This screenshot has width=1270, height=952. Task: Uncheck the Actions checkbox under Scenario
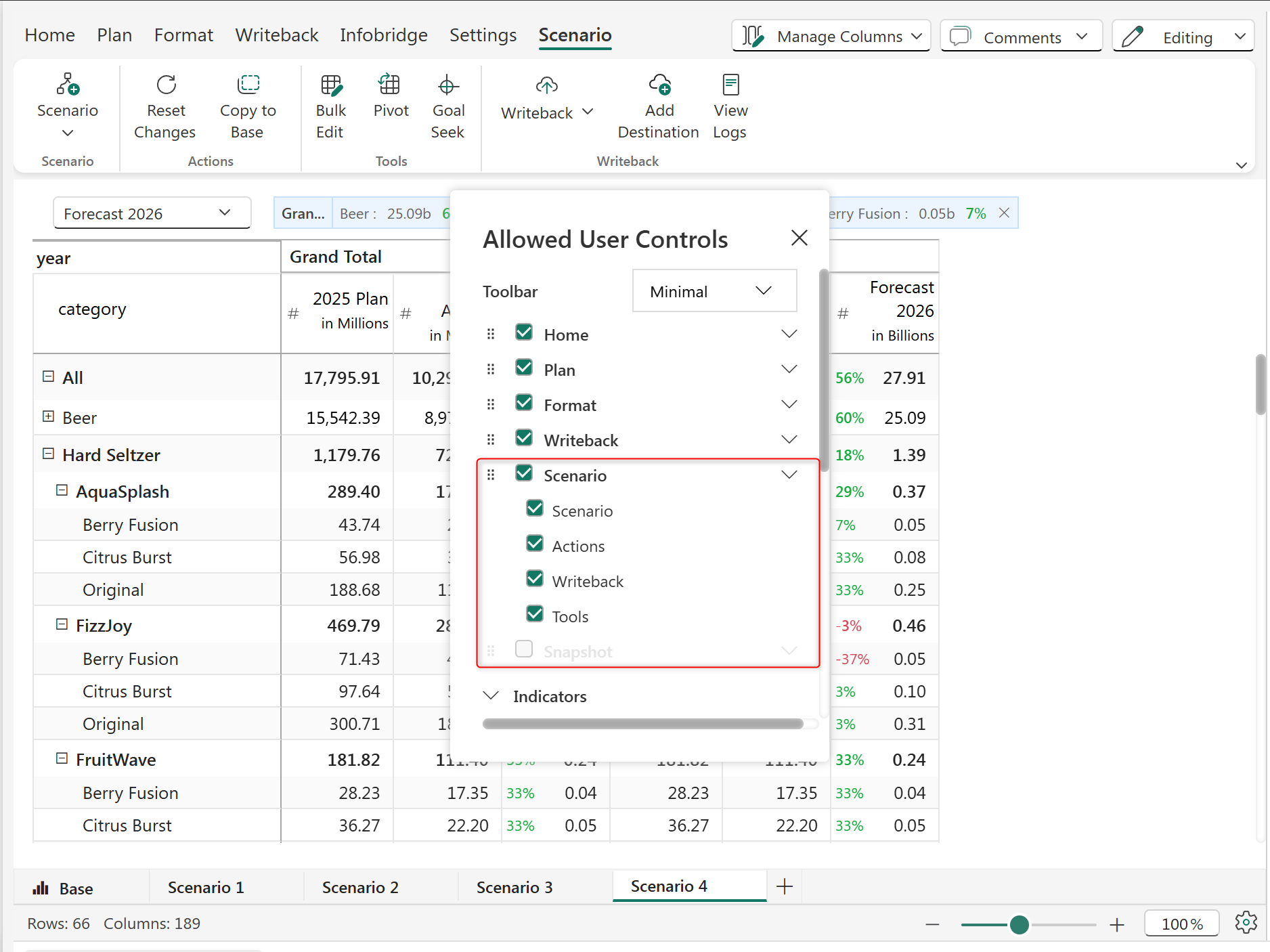point(535,544)
